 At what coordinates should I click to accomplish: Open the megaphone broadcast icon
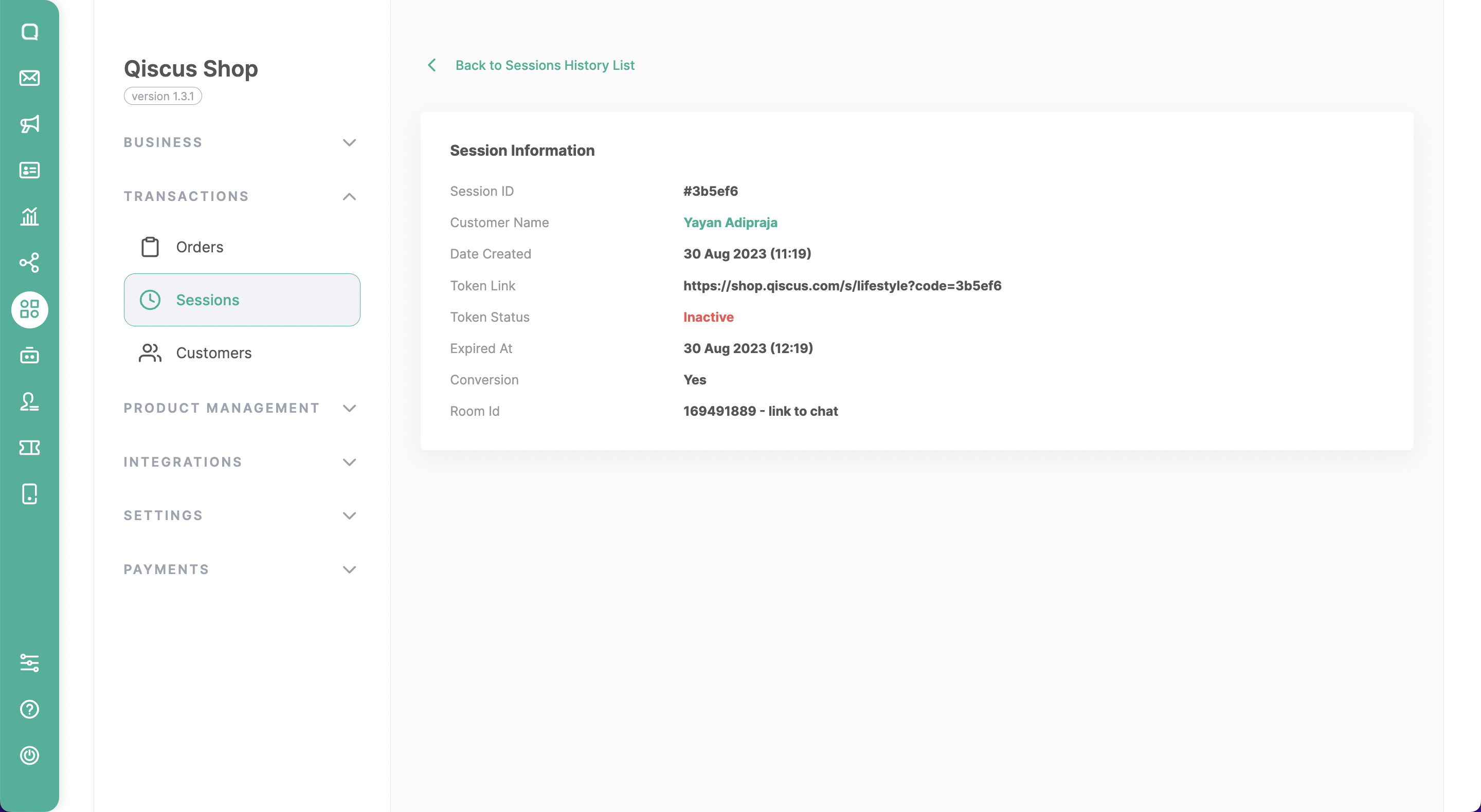[29, 124]
